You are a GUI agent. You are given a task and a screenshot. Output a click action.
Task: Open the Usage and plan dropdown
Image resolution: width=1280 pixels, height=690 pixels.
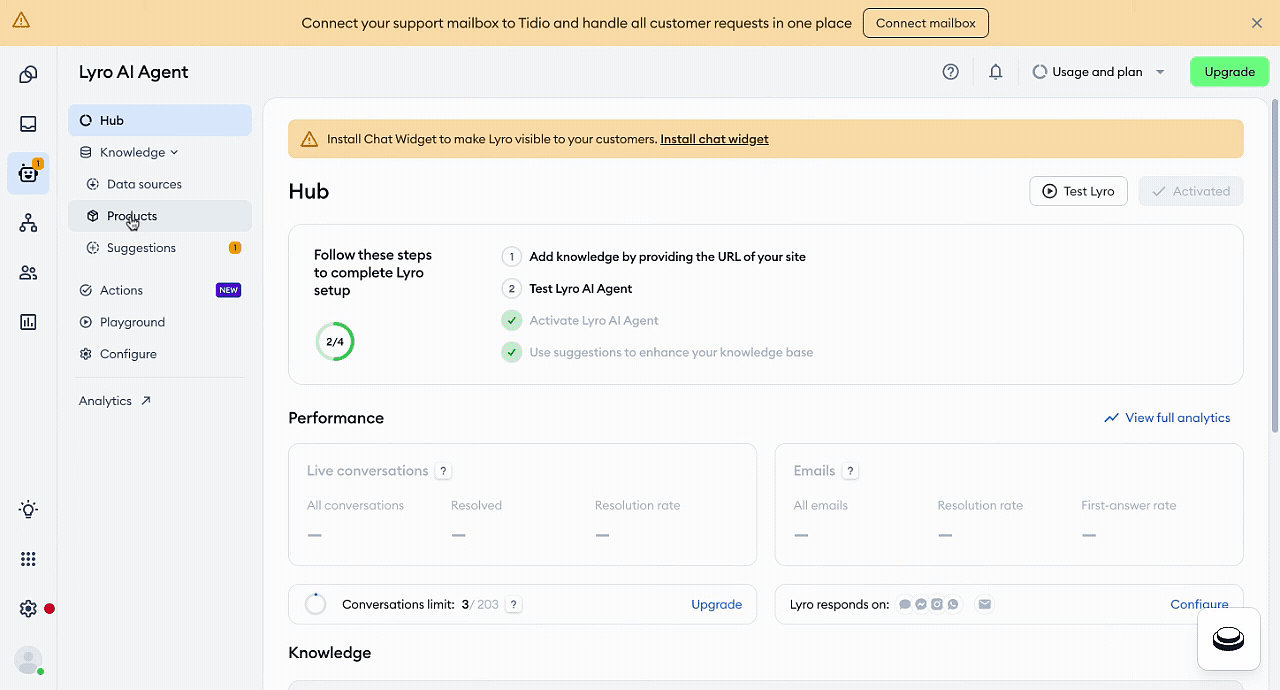pyautogui.click(x=1098, y=72)
